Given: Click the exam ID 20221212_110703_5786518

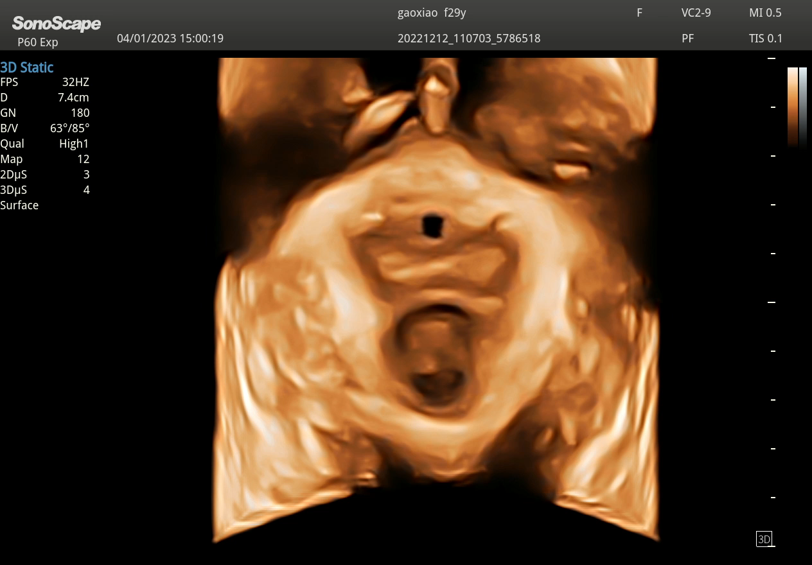Looking at the screenshot, I should point(469,39).
